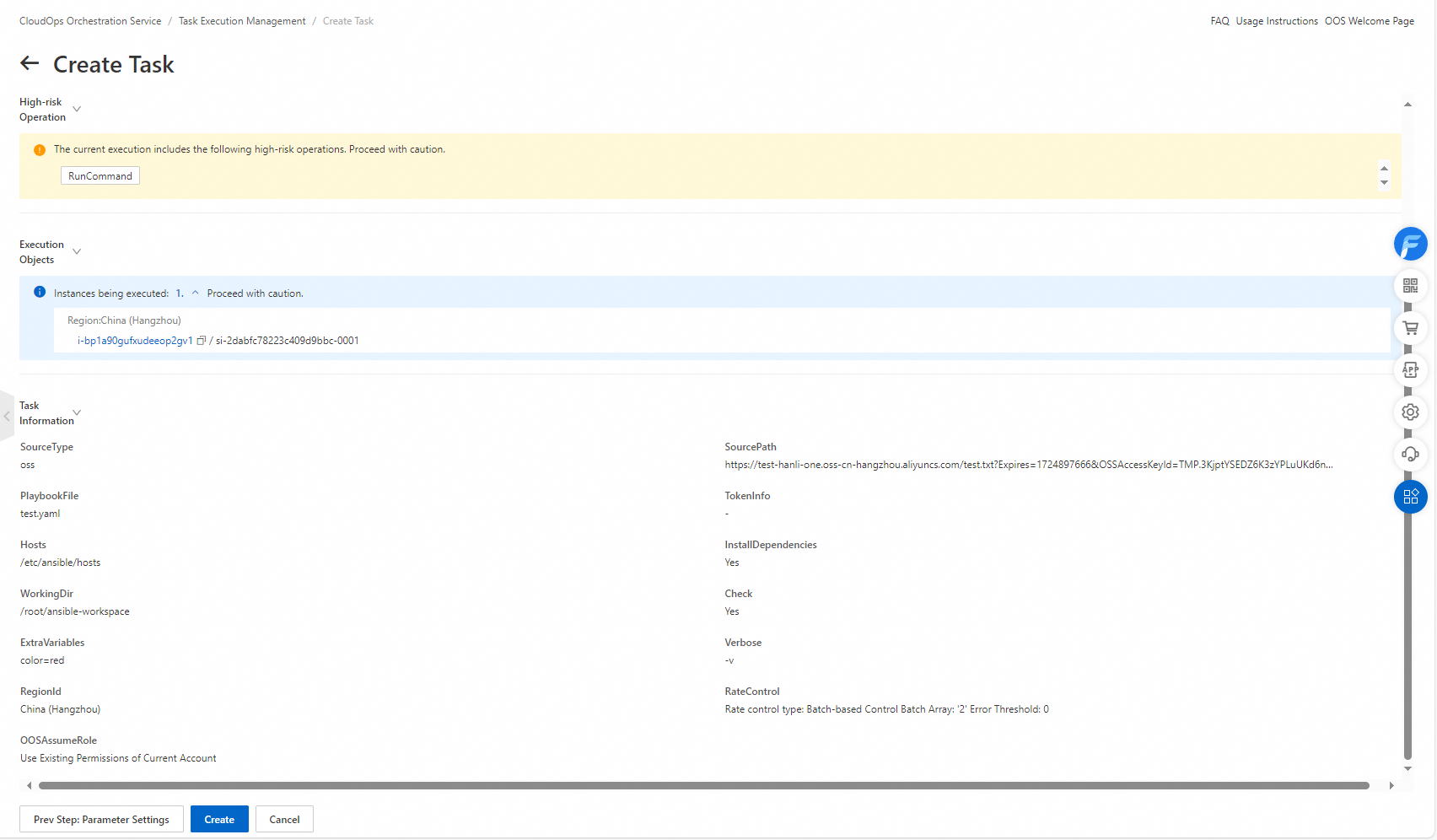The image size is (1437, 840).
Task: Open instance i-bp1a90gufxudeeop2gv1 link
Action: [x=135, y=341]
